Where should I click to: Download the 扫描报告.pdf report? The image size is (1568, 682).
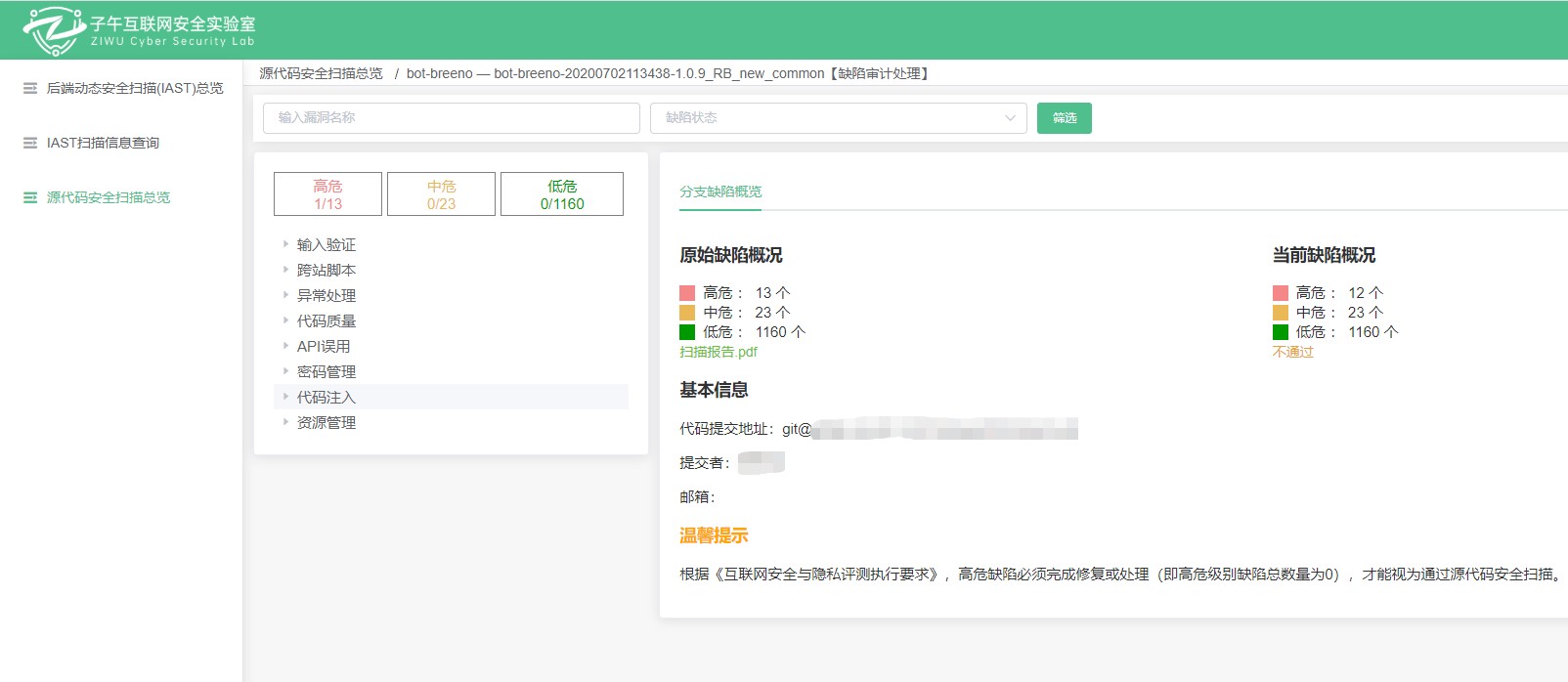(x=719, y=352)
